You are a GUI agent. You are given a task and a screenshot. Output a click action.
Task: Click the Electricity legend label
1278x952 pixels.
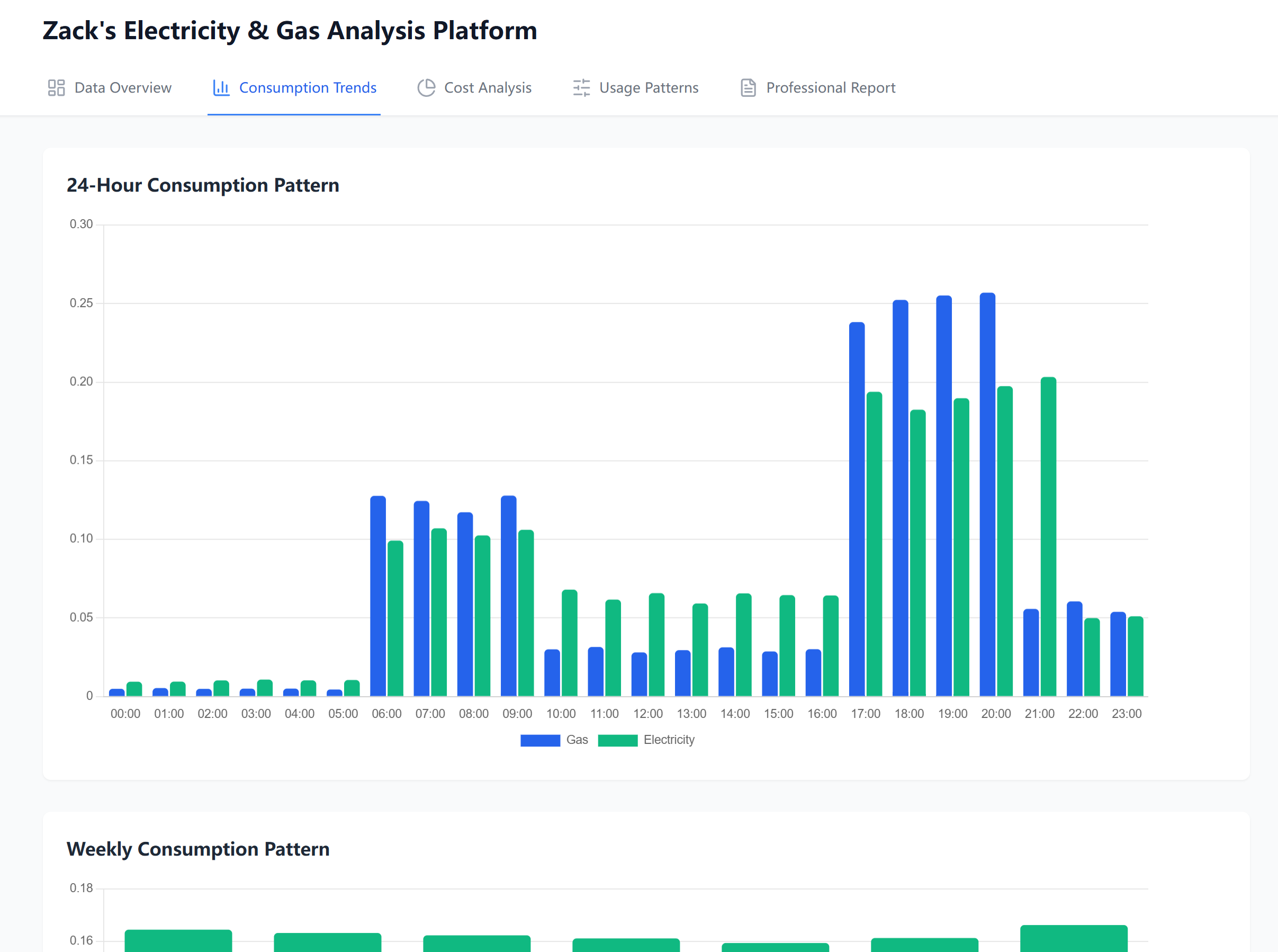(x=669, y=740)
